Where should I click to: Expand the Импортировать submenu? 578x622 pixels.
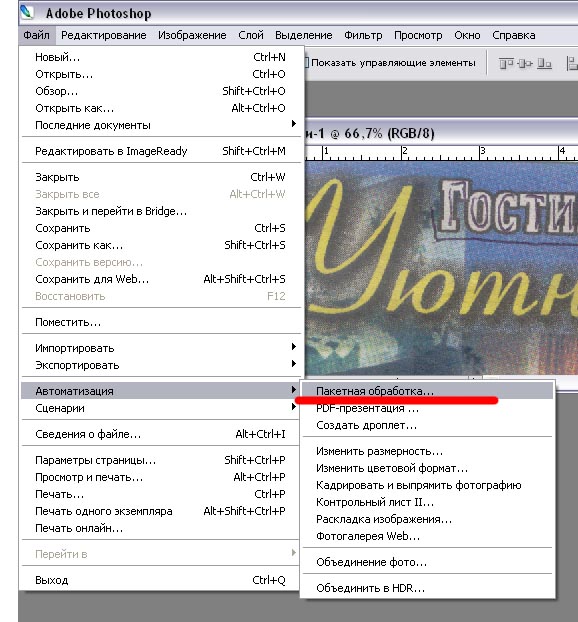click(161, 348)
